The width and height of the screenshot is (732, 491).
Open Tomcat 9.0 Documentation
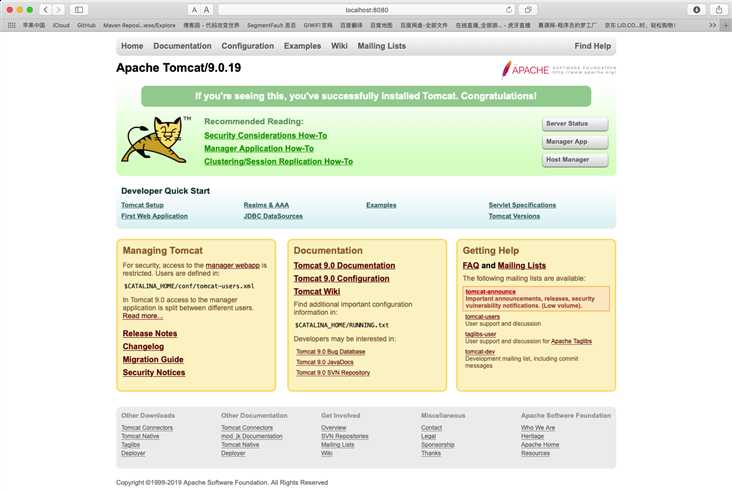pos(345,265)
